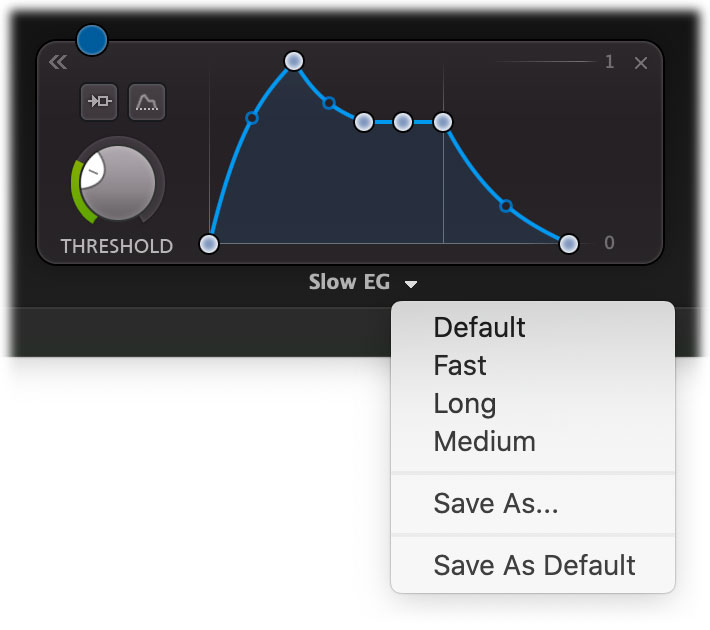This screenshot has width=710, height=630.
Task: Toggle the trigger input mode icon button
Action: (x=99, y=101)
